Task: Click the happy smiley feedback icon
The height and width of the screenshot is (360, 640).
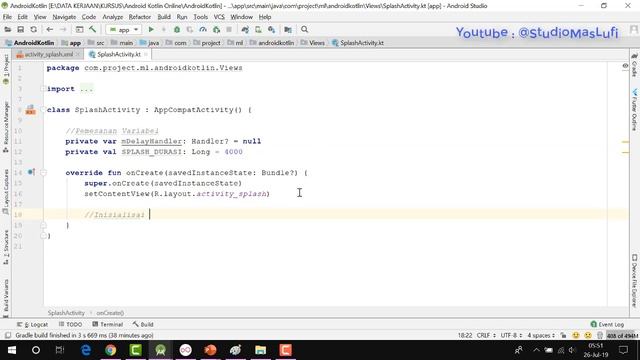Action: [576, 336]
